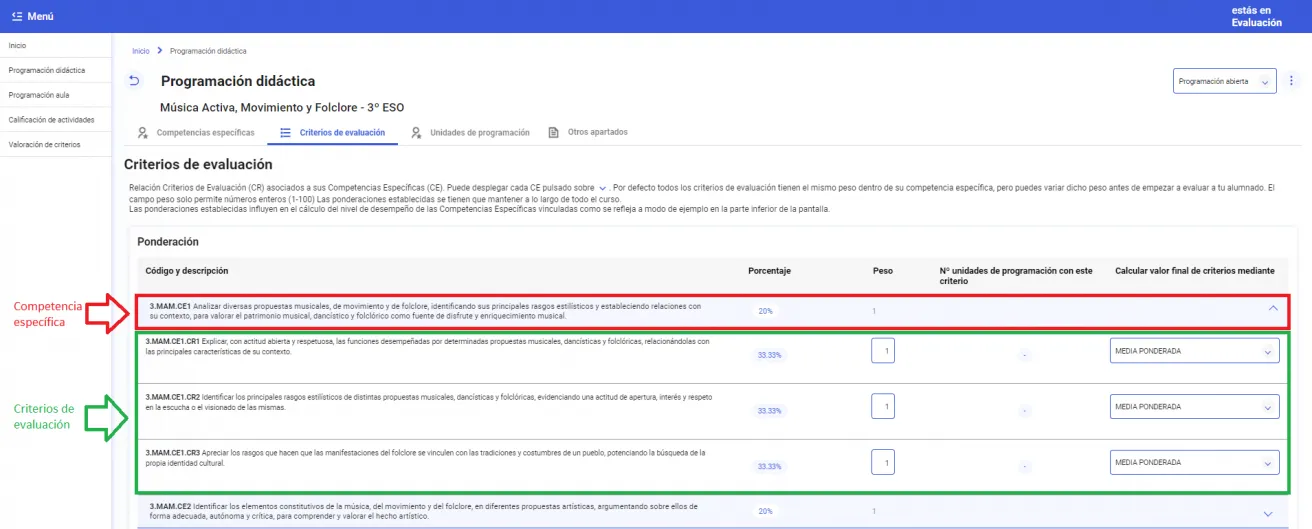Click the breadcrumb chevron separator after Inicio
Screen dimensions: 1312x529
(160, 51)
